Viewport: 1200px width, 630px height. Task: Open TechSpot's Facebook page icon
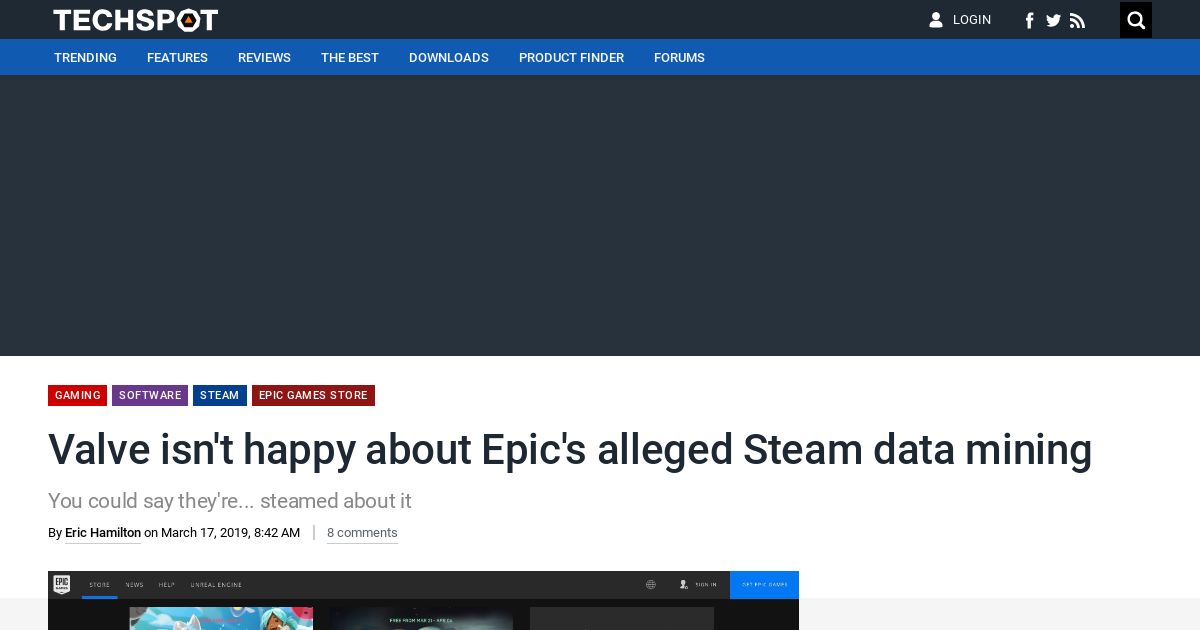[x=1029, y=20]
